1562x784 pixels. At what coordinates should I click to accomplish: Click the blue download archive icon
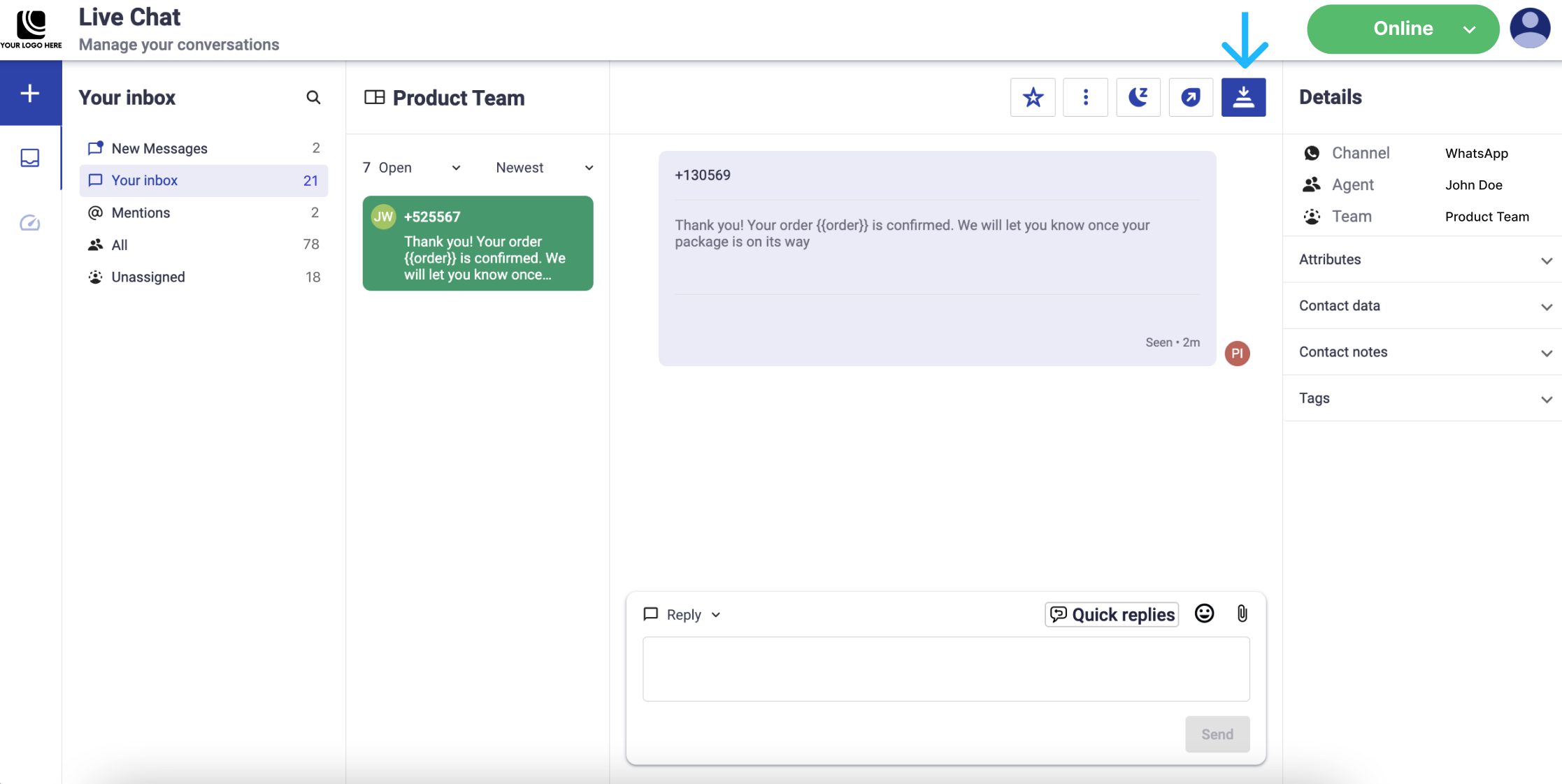tap(1243, 97)
